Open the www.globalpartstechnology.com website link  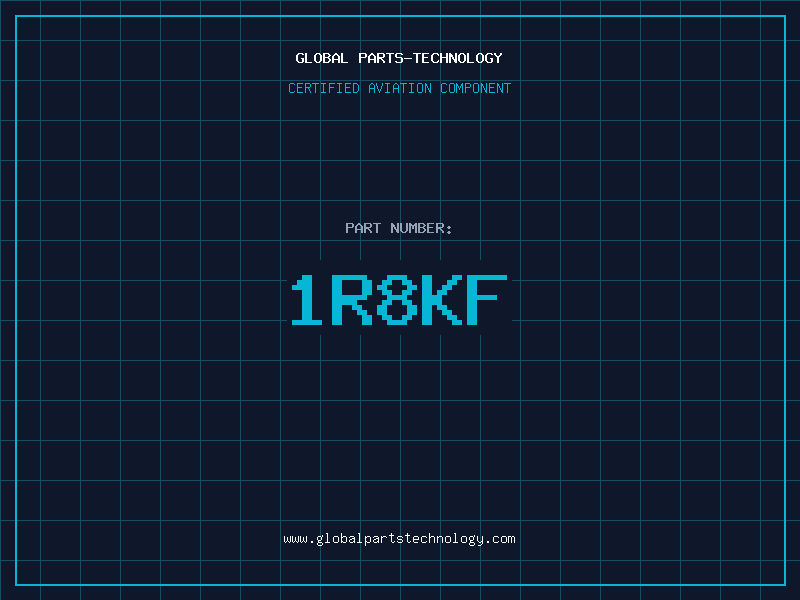point(399,539)
